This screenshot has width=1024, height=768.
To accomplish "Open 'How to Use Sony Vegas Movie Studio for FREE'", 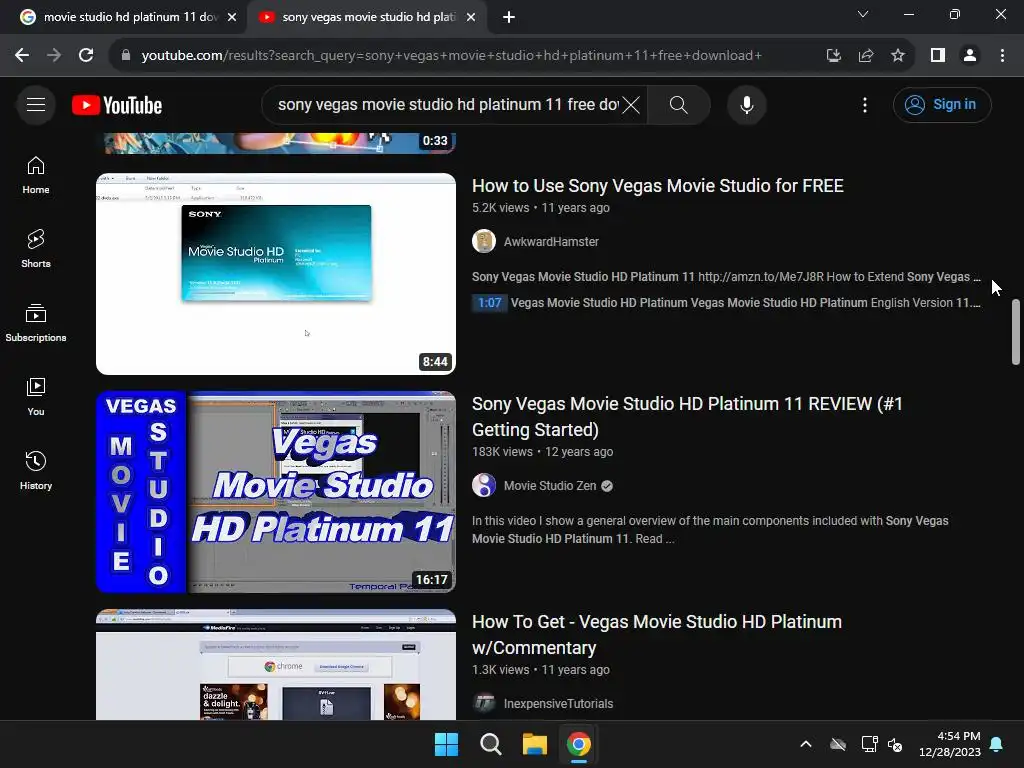I will tap(658, 185).
